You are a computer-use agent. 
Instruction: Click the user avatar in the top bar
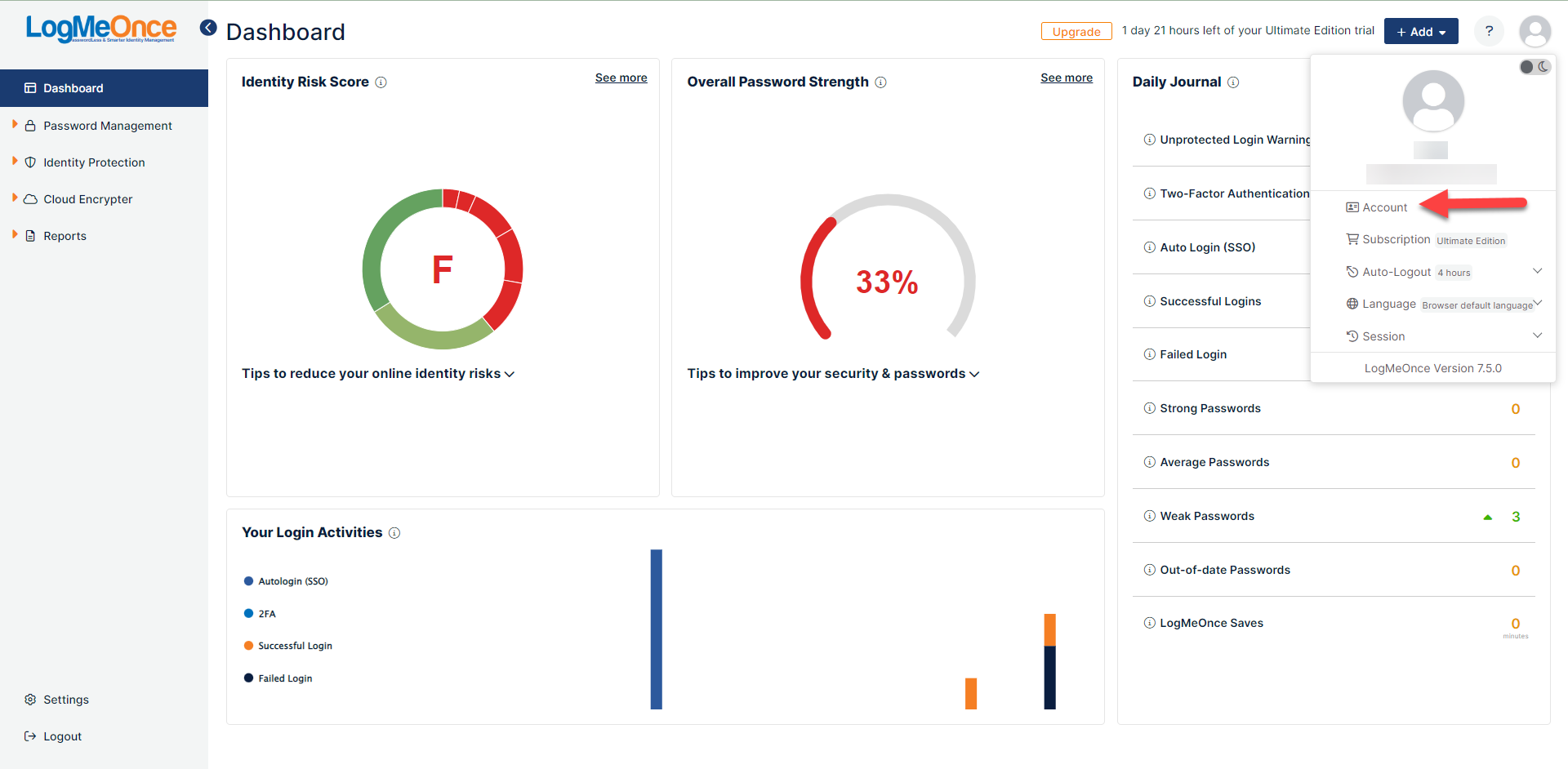click(1535, 31)
